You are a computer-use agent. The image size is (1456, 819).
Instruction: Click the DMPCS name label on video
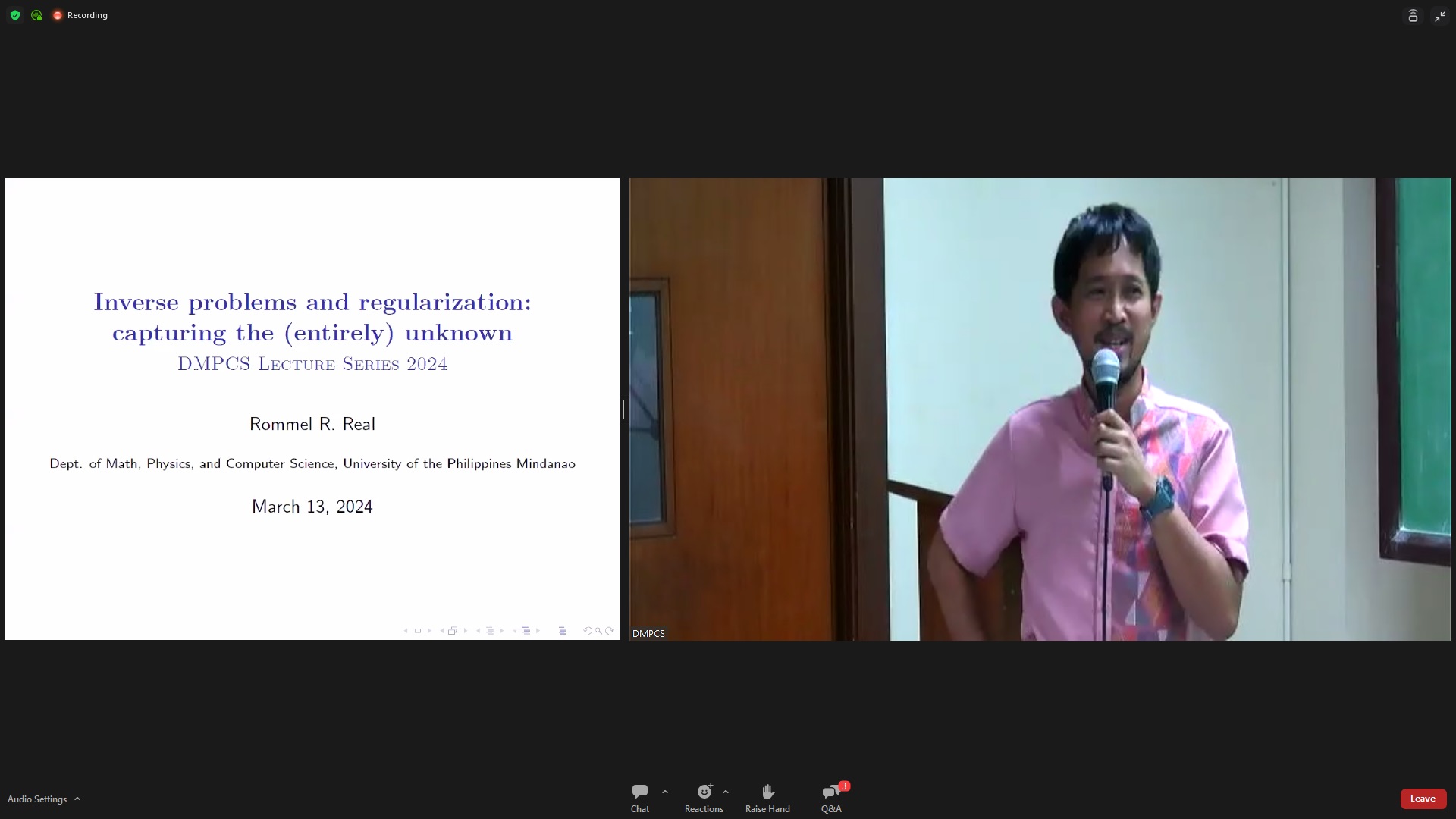(x=648, y=633)
